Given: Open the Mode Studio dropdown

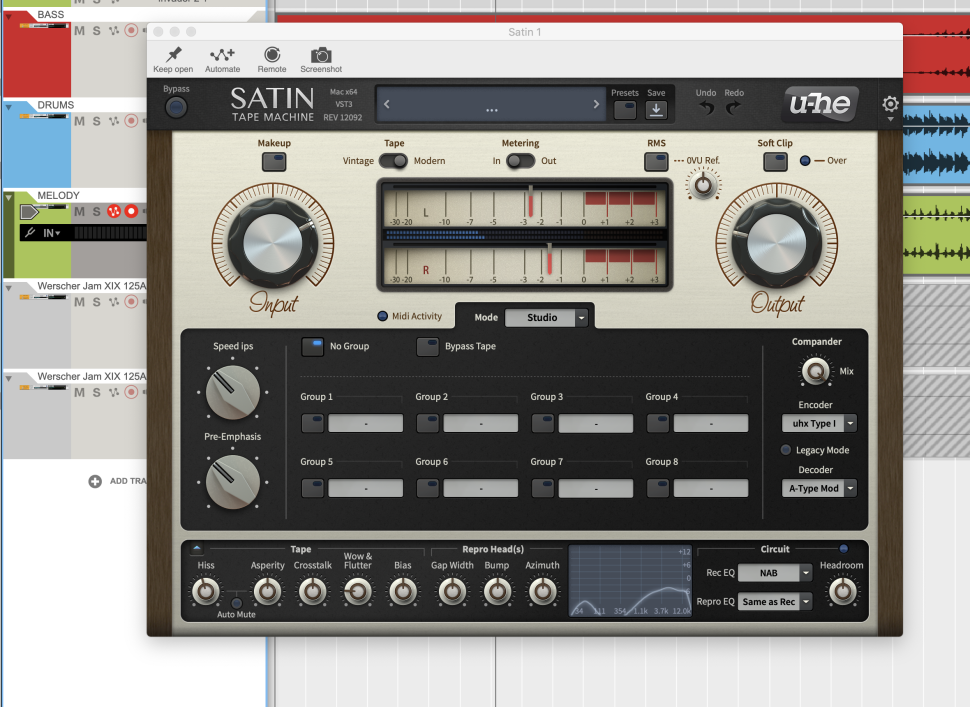Looking at the screenshot, I should pos(546,318).
